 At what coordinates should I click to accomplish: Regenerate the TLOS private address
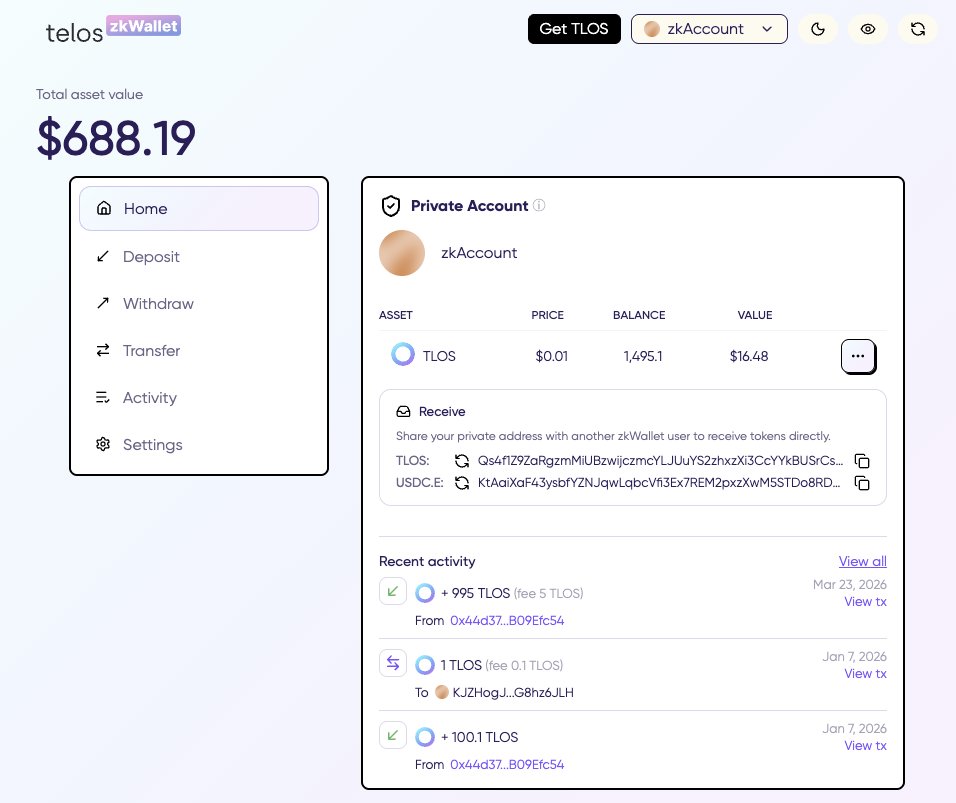click(462, 461)
